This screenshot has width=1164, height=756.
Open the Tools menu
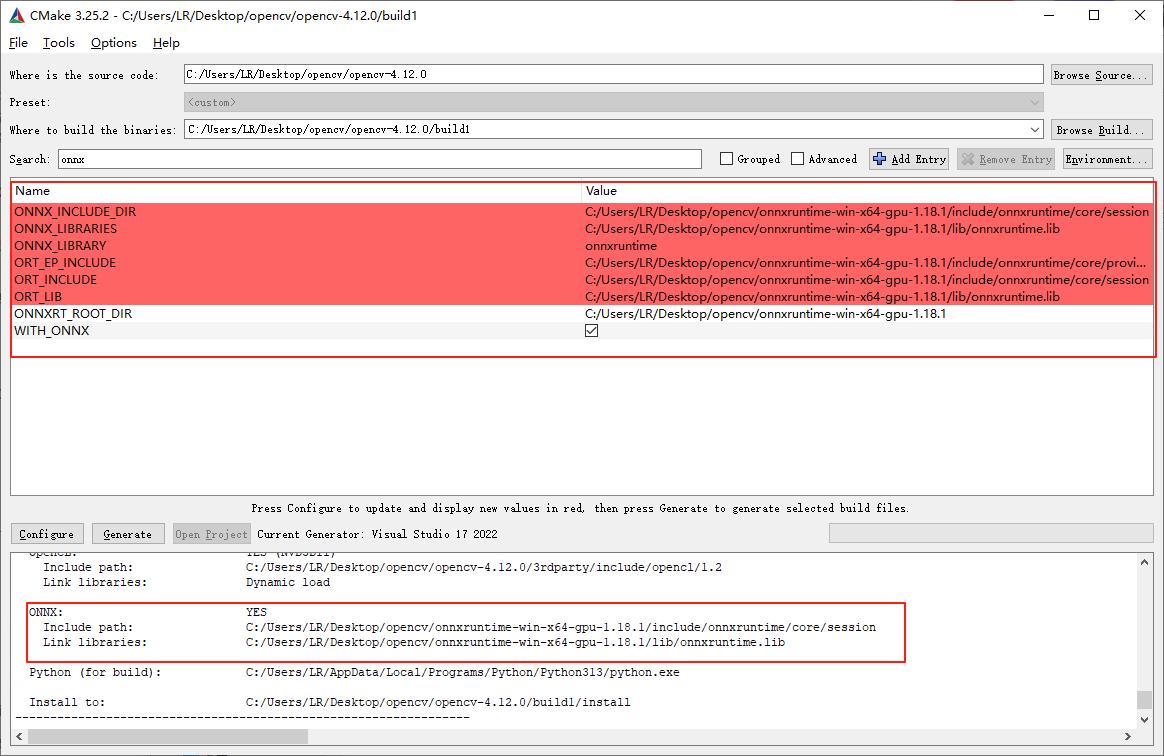tap(57, 43)
